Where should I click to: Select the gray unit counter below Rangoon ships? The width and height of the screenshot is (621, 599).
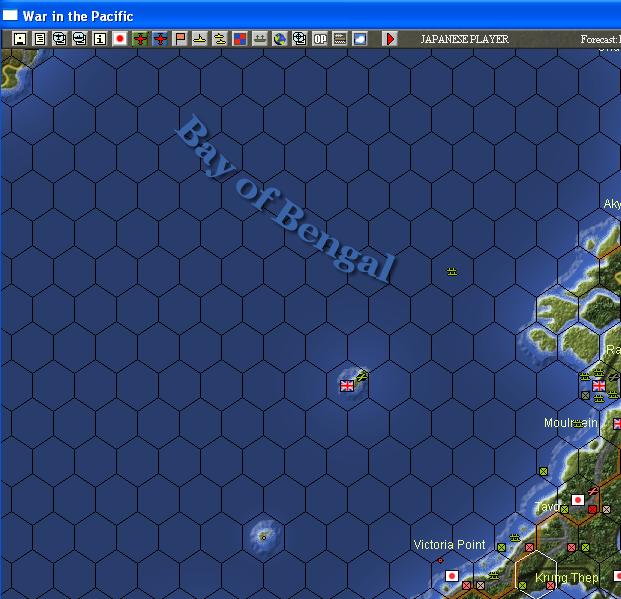(x=585, y=395)
